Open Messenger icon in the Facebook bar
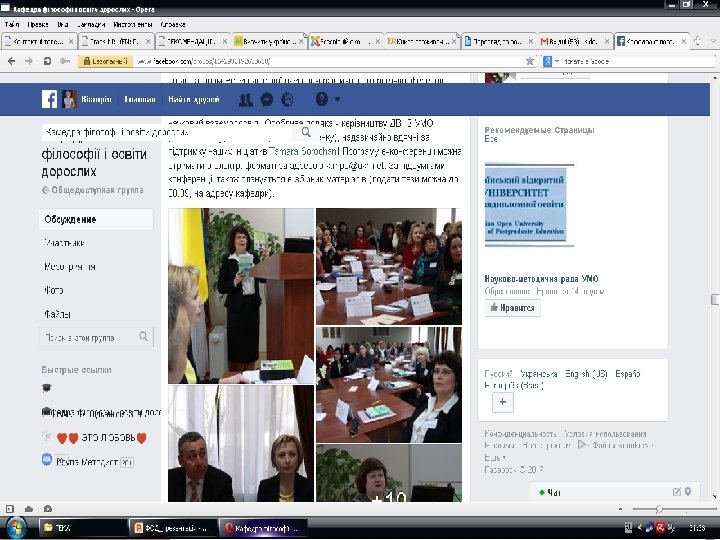This screenshot has height=540, width=720. (x=267, y=99)
